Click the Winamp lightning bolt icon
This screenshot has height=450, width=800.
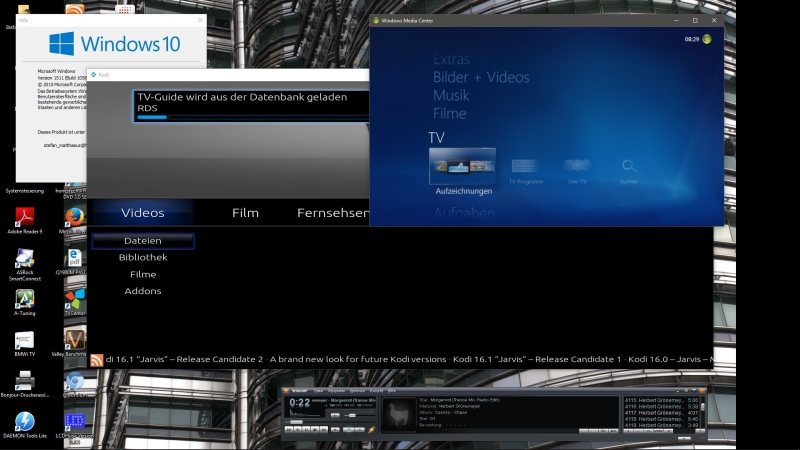click(371, 430)
